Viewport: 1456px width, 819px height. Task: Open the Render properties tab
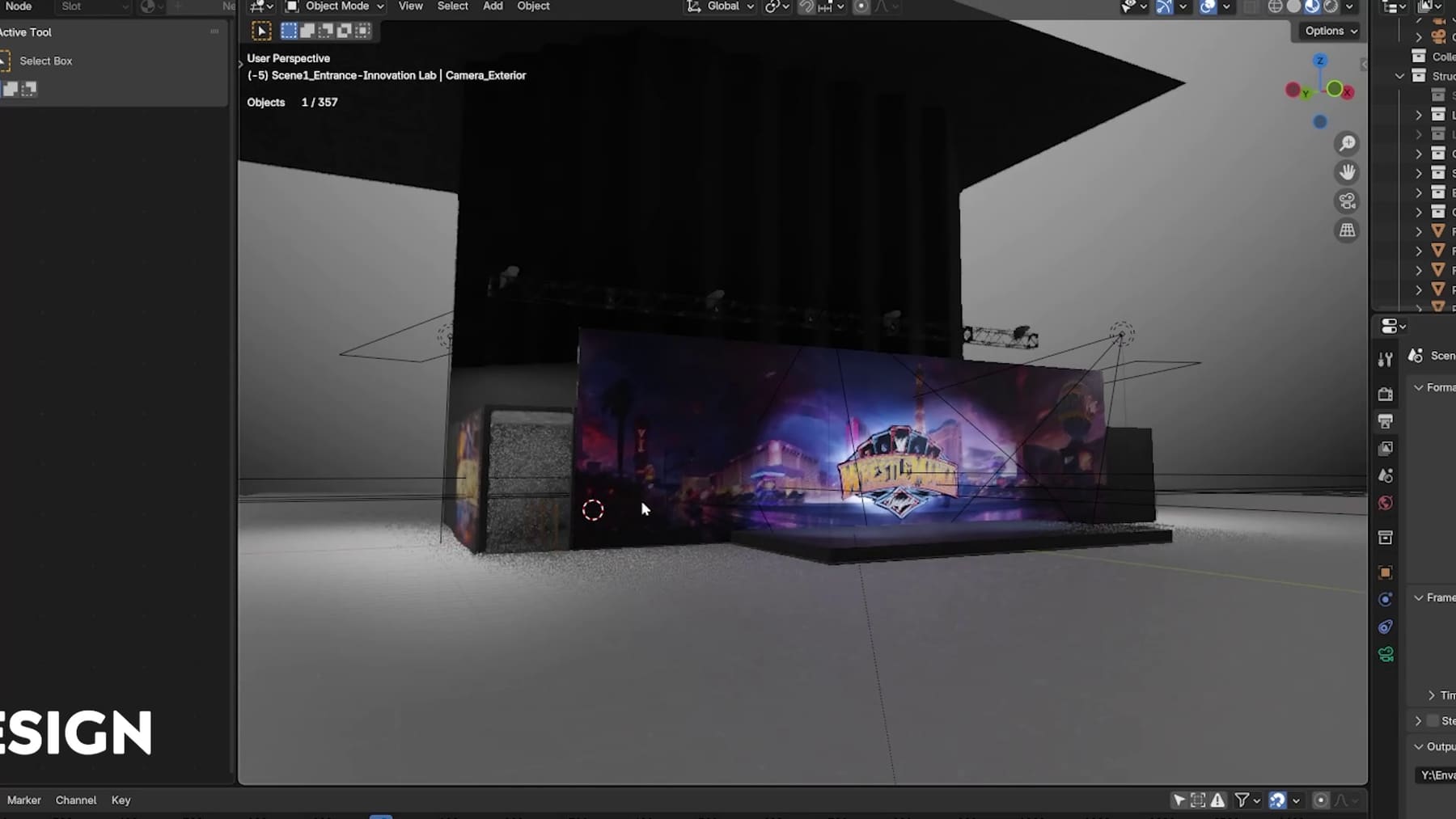pos(1386,394)
